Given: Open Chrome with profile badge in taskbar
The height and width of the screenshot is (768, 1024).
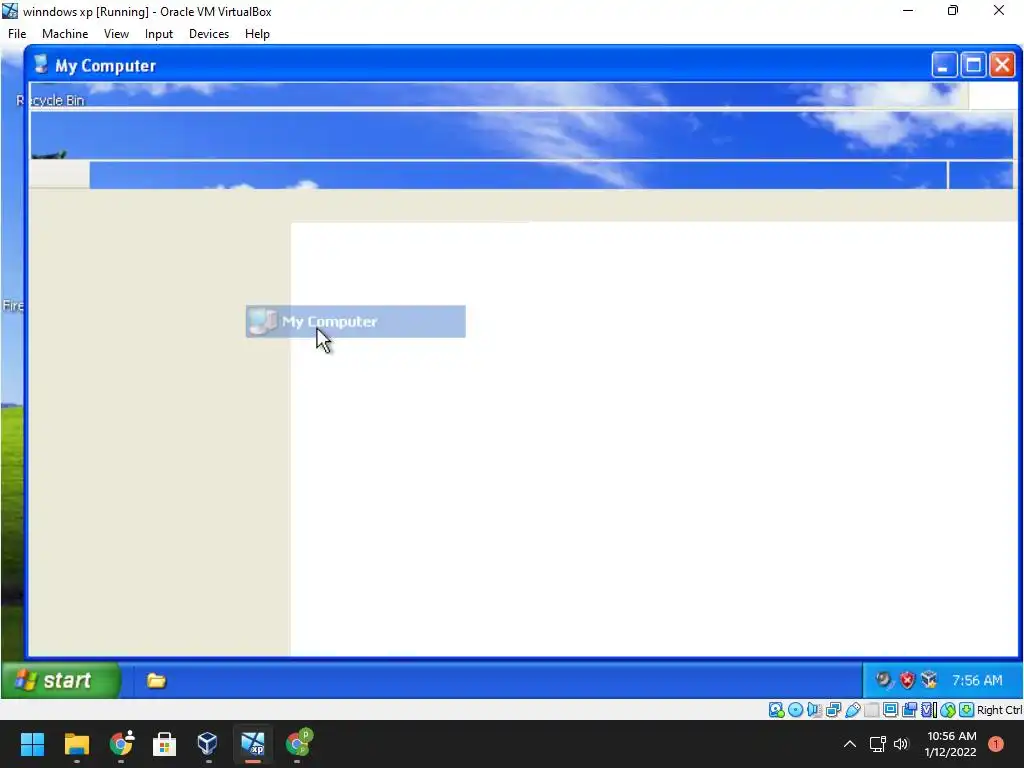Looking at the screenshot, I should point(121,744).
